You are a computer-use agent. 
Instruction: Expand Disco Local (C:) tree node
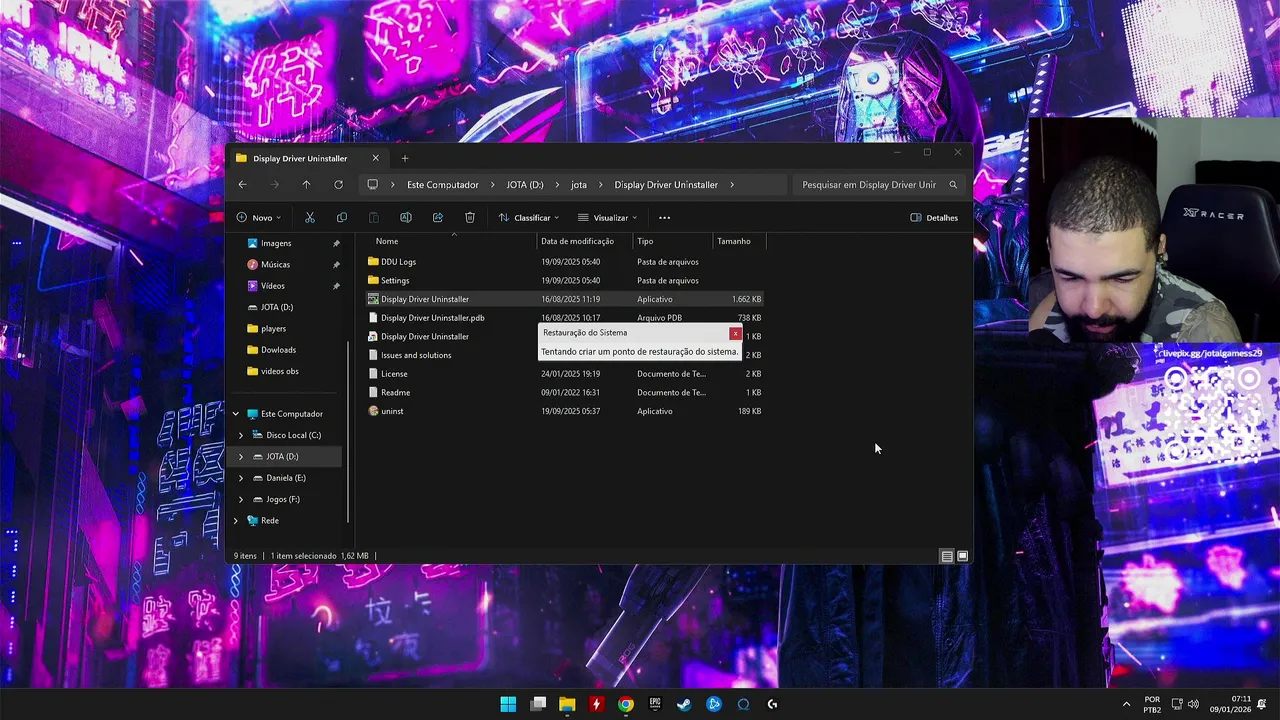tap(240, 435)
